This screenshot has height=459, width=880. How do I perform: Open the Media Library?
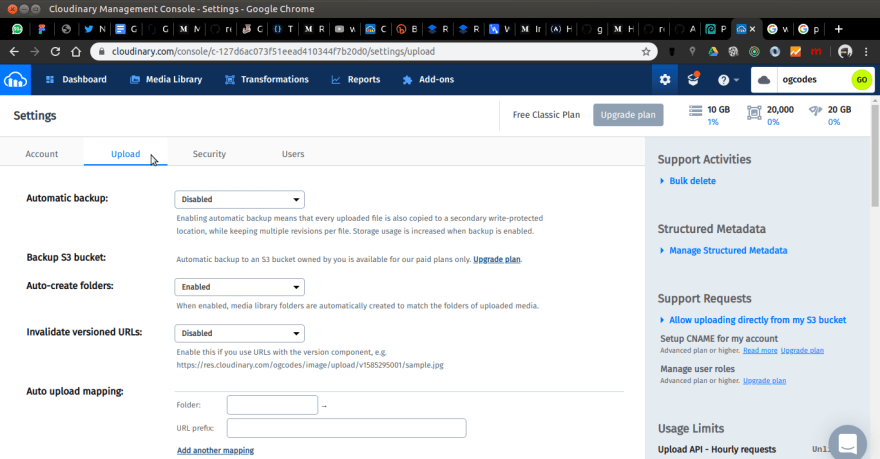[x=166, y=80]
